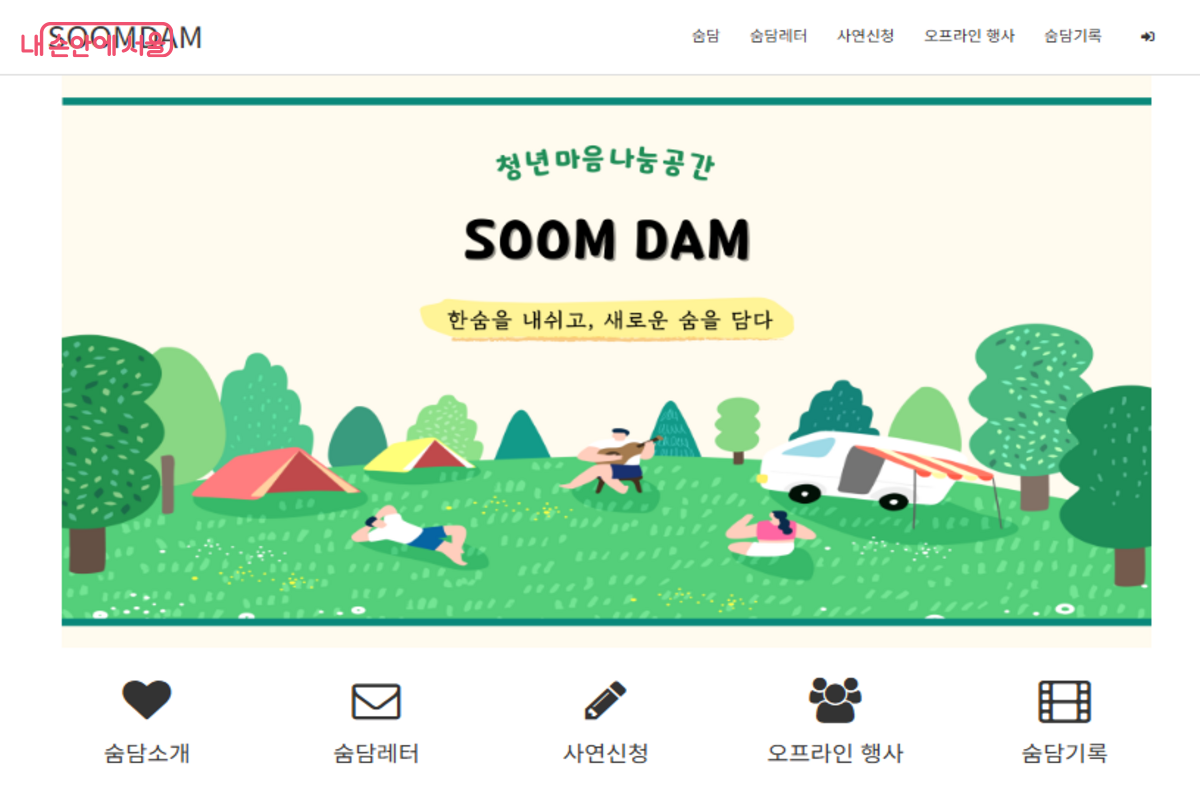The image size is (1200, 800).
Task: Click the login arrow icon in navbar
Action: (1147, 37)
